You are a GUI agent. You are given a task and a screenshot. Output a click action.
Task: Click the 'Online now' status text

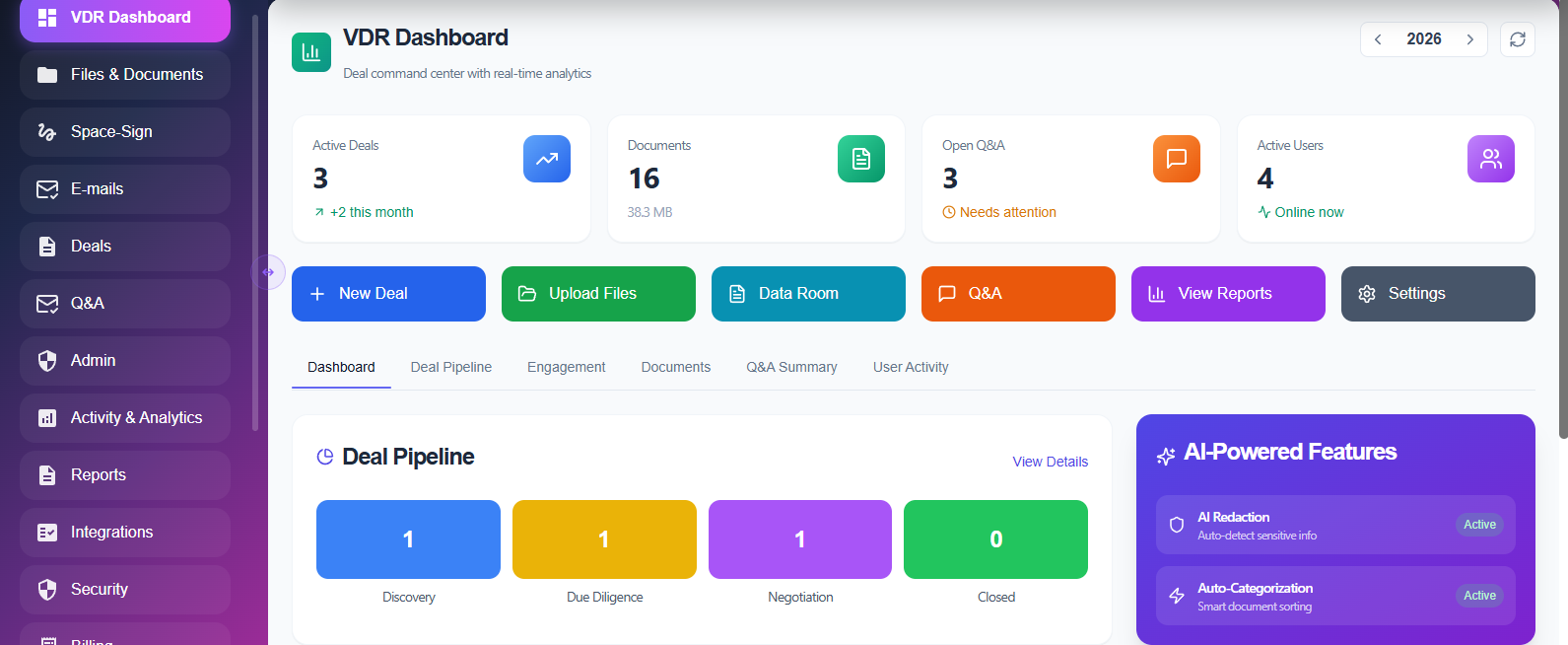click(x=1309, y=212)
